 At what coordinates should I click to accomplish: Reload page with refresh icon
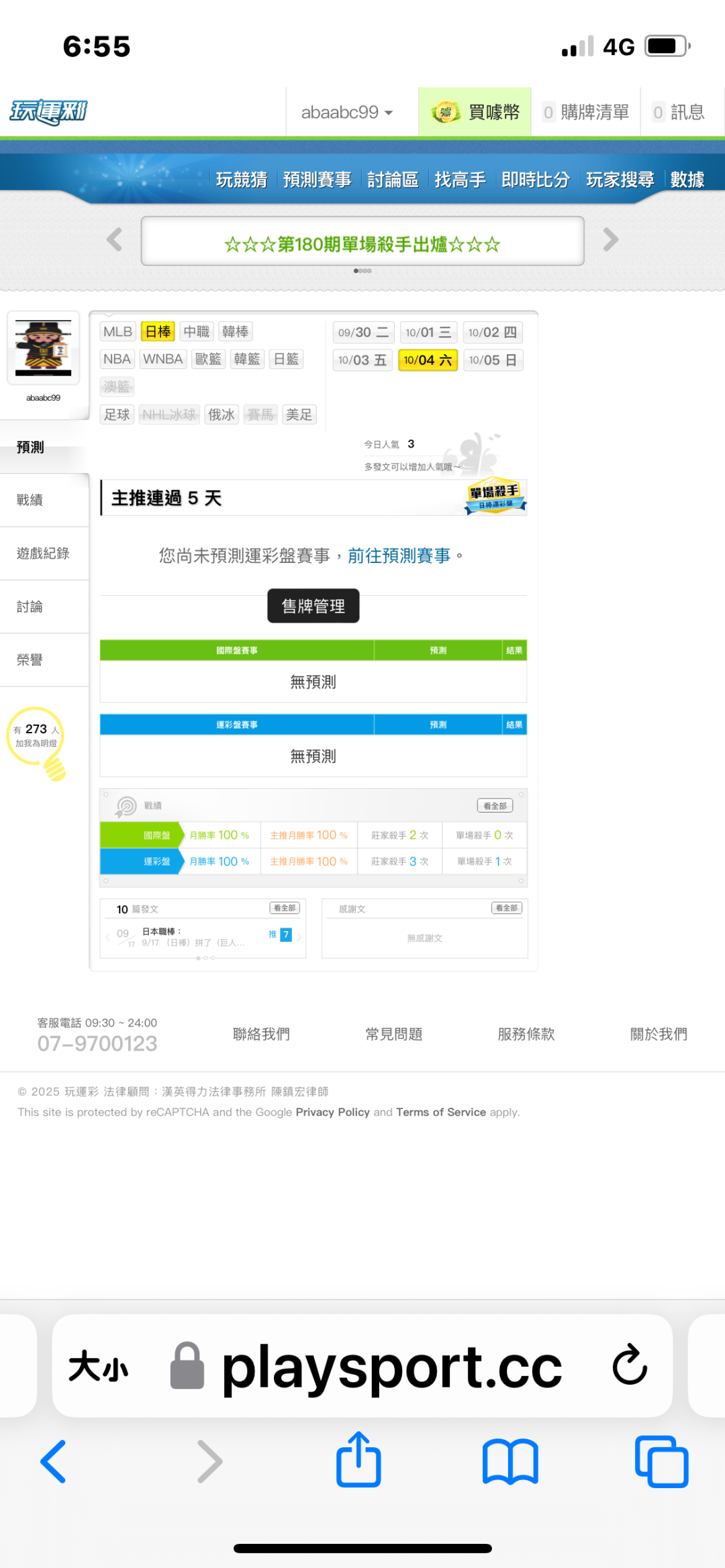630,1365
